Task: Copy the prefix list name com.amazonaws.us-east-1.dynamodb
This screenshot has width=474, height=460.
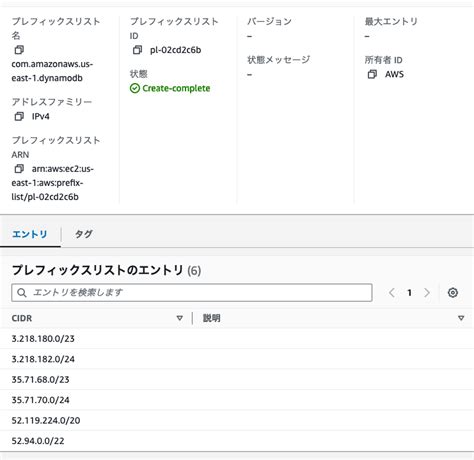Action: tap(19, 50)
